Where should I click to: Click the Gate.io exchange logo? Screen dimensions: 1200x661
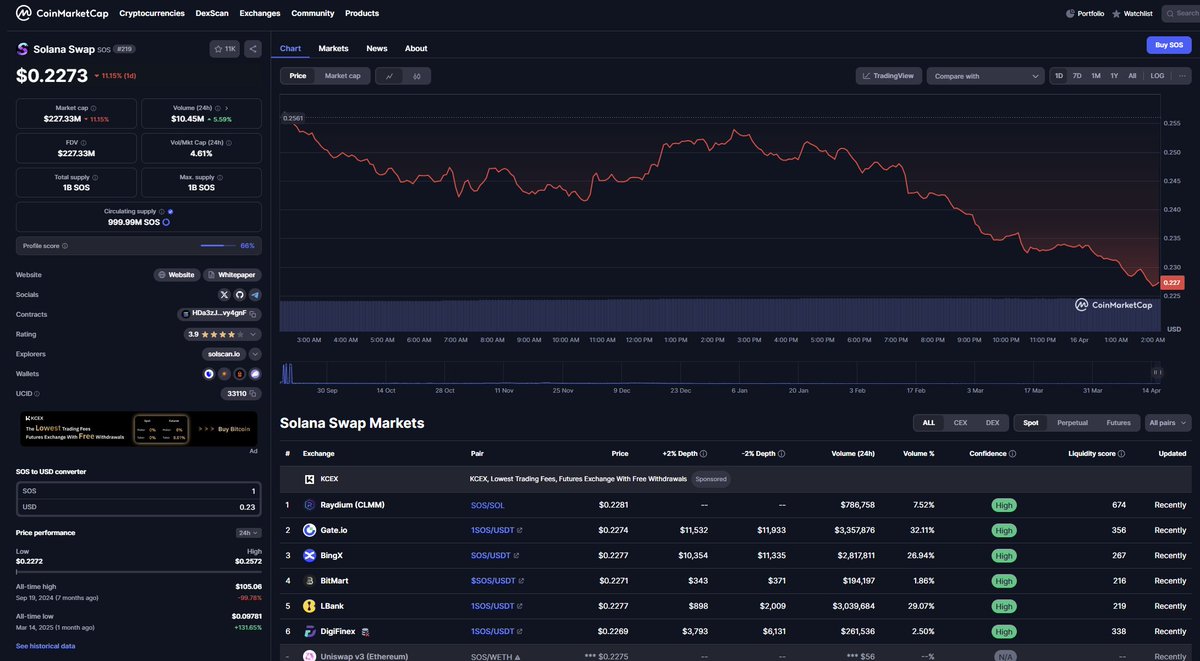(309, 530)
